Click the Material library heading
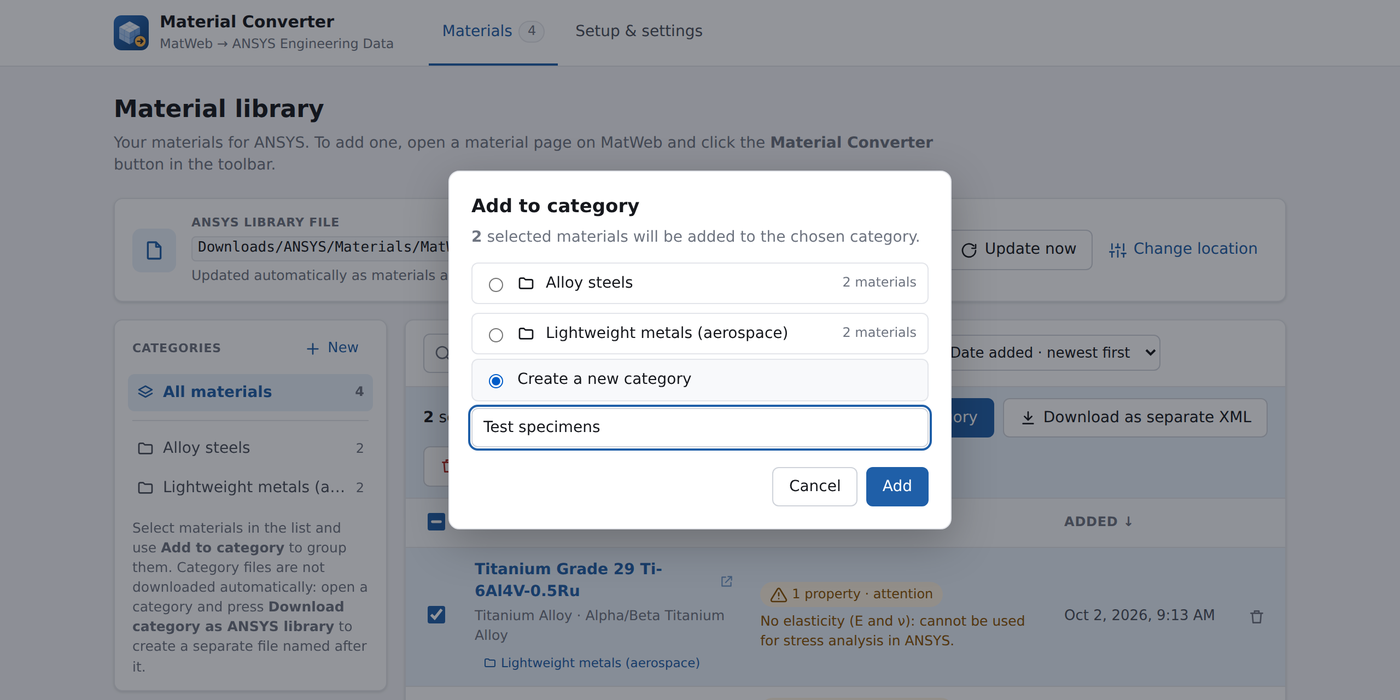The height and width of the screenshot is (700, 1400). (x=219, y=109)
